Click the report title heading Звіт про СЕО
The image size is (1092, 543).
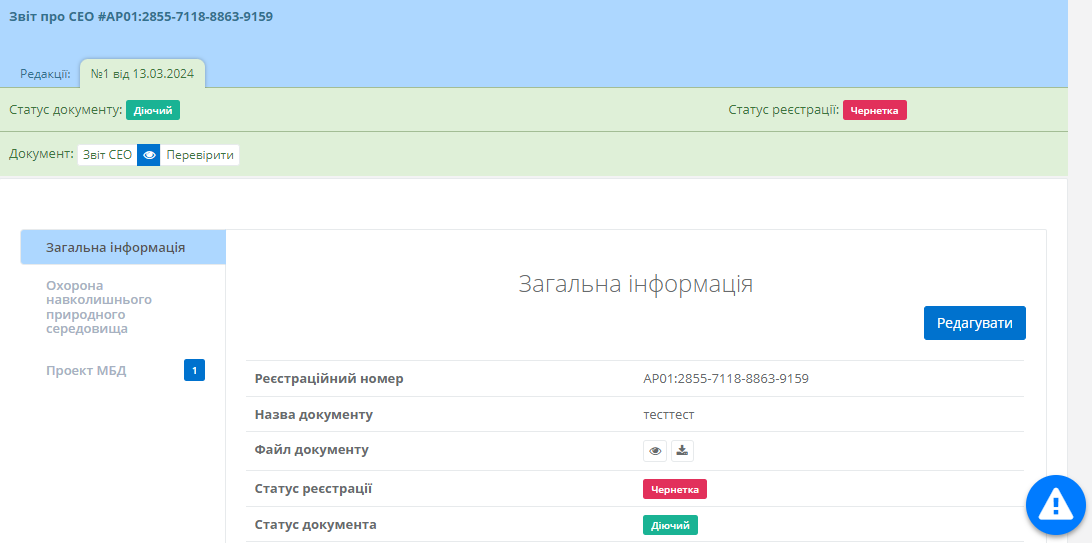point(141,17)
